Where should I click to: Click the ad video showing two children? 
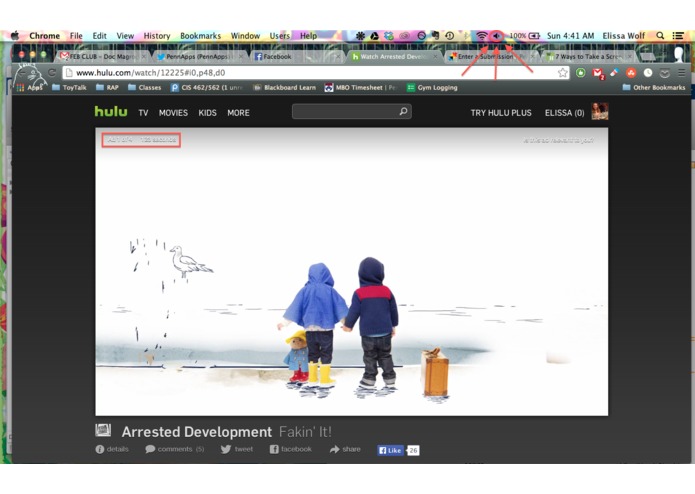(x=351, y=272)
